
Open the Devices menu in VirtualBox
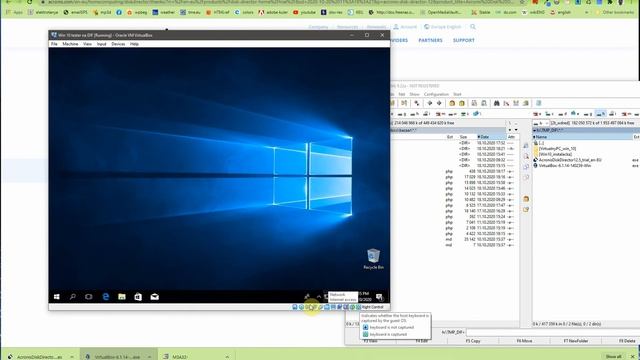(x=118, y=44)
